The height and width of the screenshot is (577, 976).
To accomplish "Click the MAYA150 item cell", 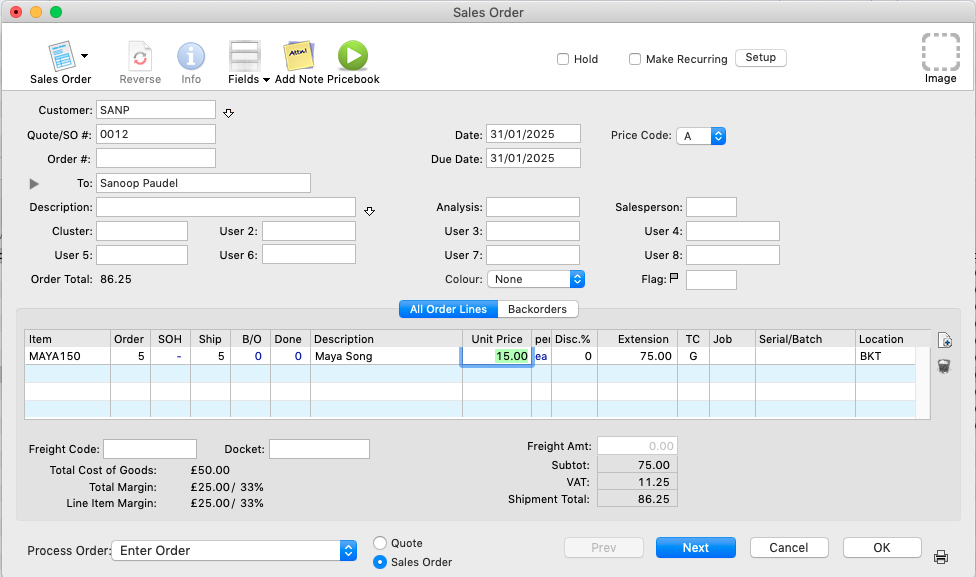I will point(68,356).
